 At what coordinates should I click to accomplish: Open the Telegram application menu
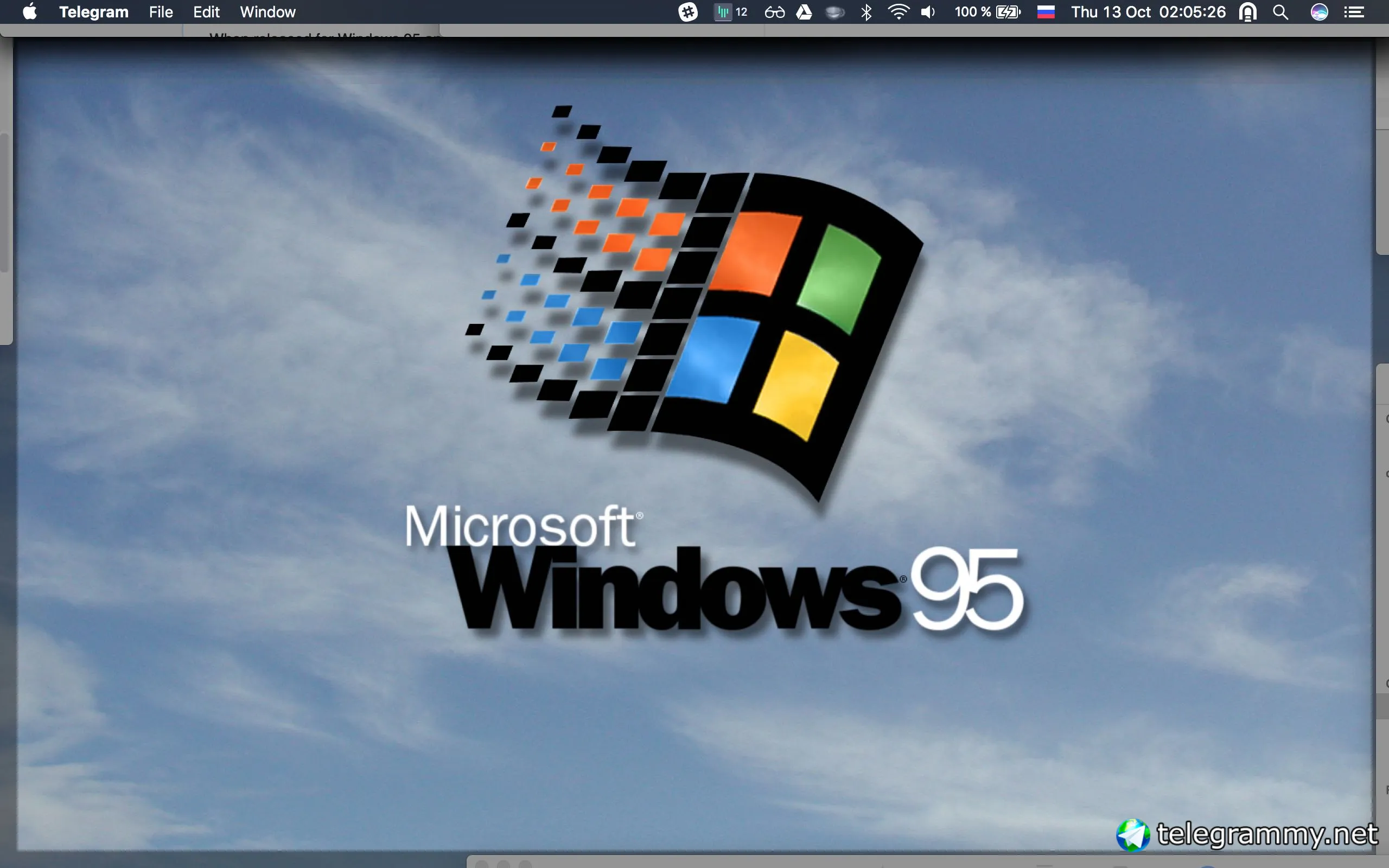click(93, 12)
